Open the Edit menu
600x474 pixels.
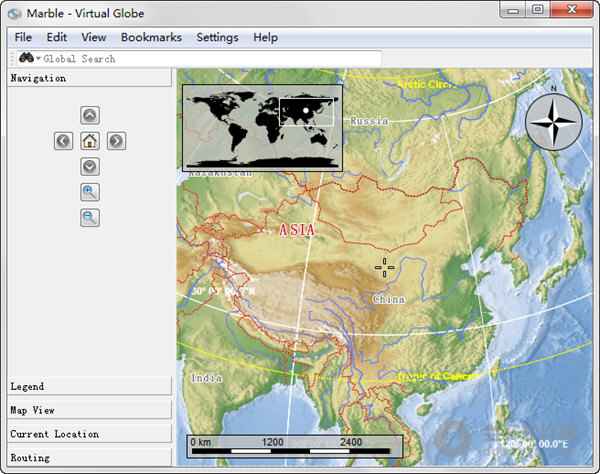pos(57,37)
